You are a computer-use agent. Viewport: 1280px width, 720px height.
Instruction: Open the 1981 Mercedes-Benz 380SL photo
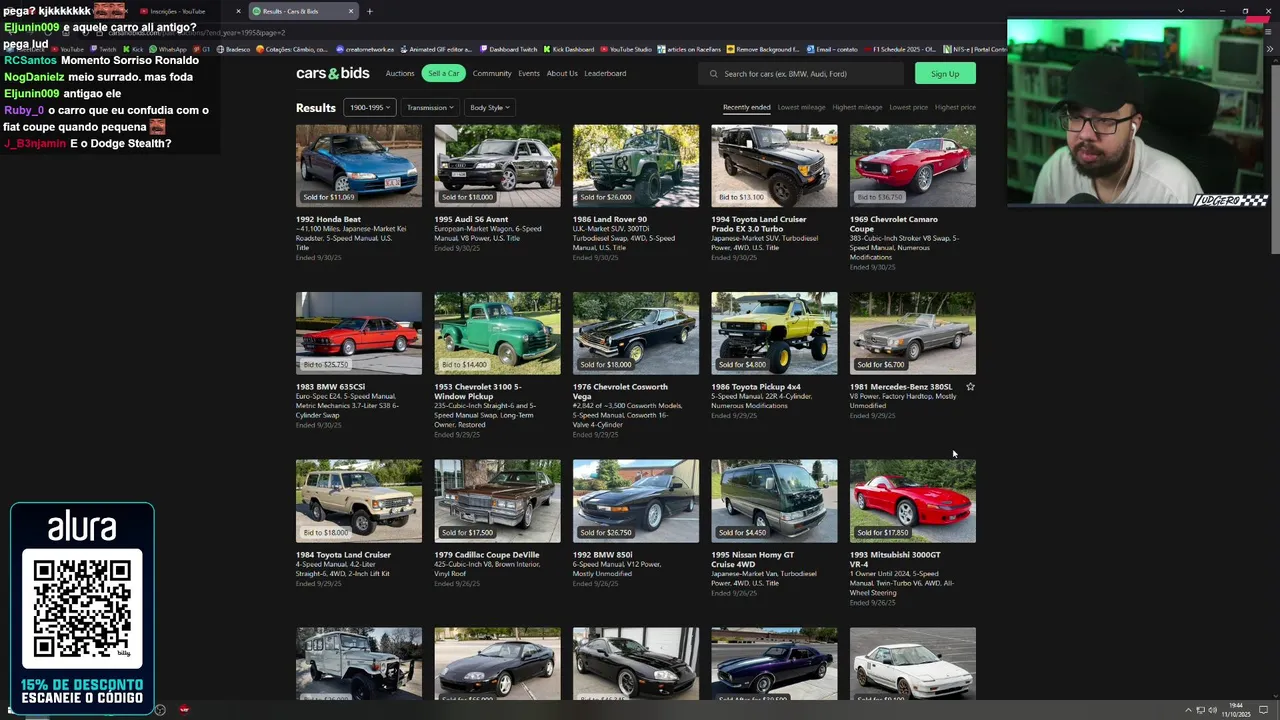pos(913,333)
